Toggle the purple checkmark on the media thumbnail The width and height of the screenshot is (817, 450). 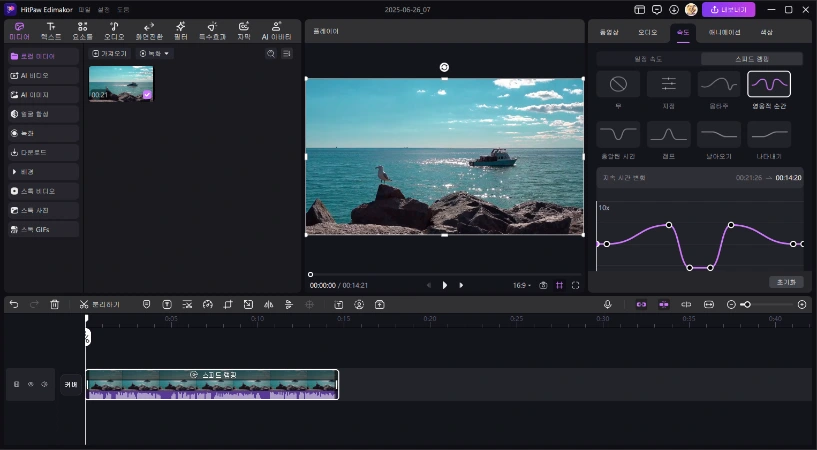point(147,95)
